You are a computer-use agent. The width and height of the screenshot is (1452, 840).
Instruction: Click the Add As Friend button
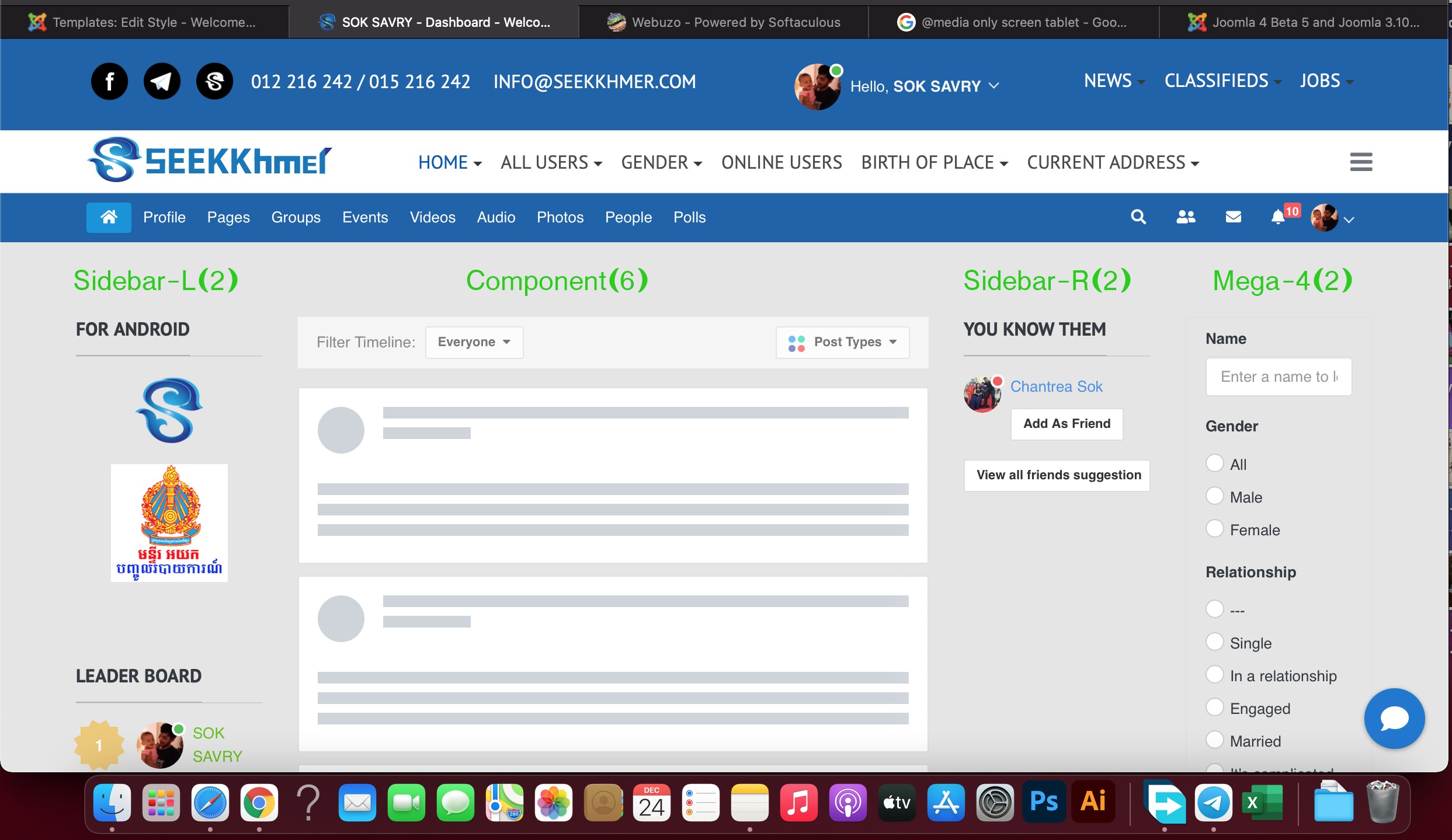click(x=1067, y=424)
